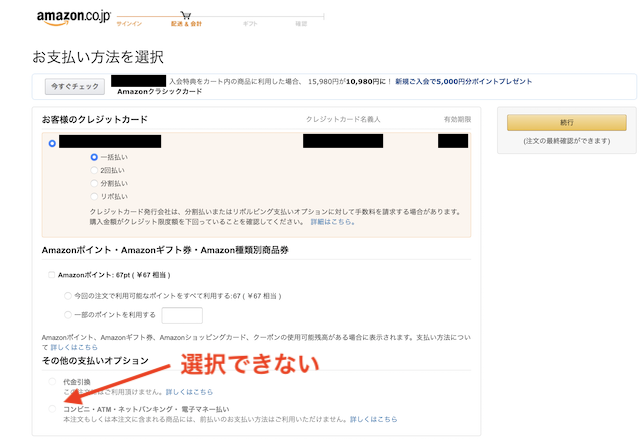Image resolution: width=640 pixels, height=439 pixels.
Task: Click the クレジットカード名義人 column header
Action: click(343, 119)
